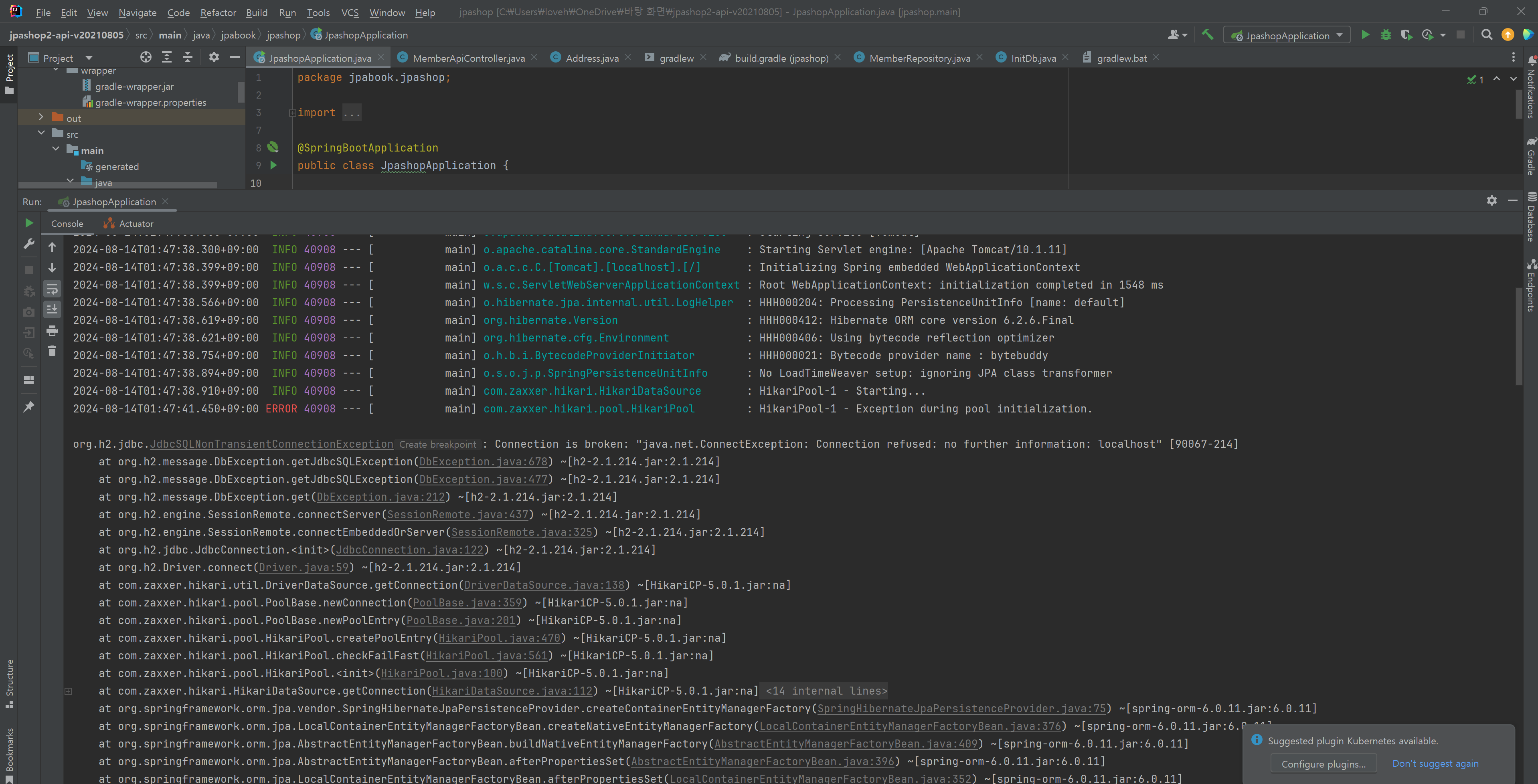Open Notifications tool window
The width and height of the screenshot is (1538, 784).
coord(1531,88)
